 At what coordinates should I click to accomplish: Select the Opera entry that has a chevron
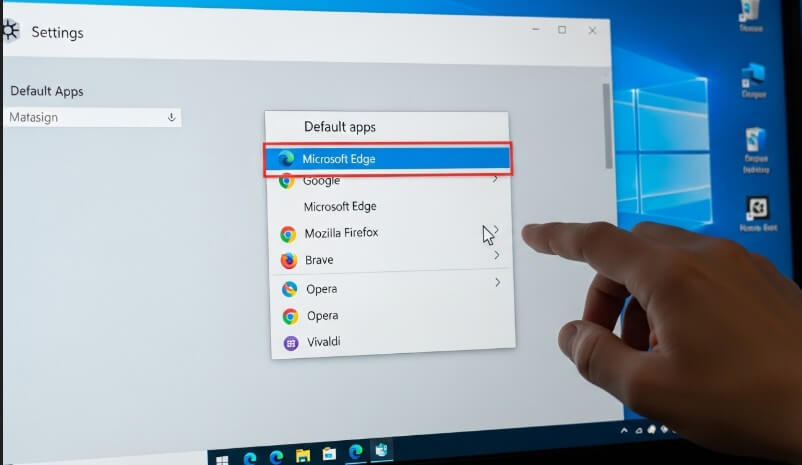[x=391, y=289]
